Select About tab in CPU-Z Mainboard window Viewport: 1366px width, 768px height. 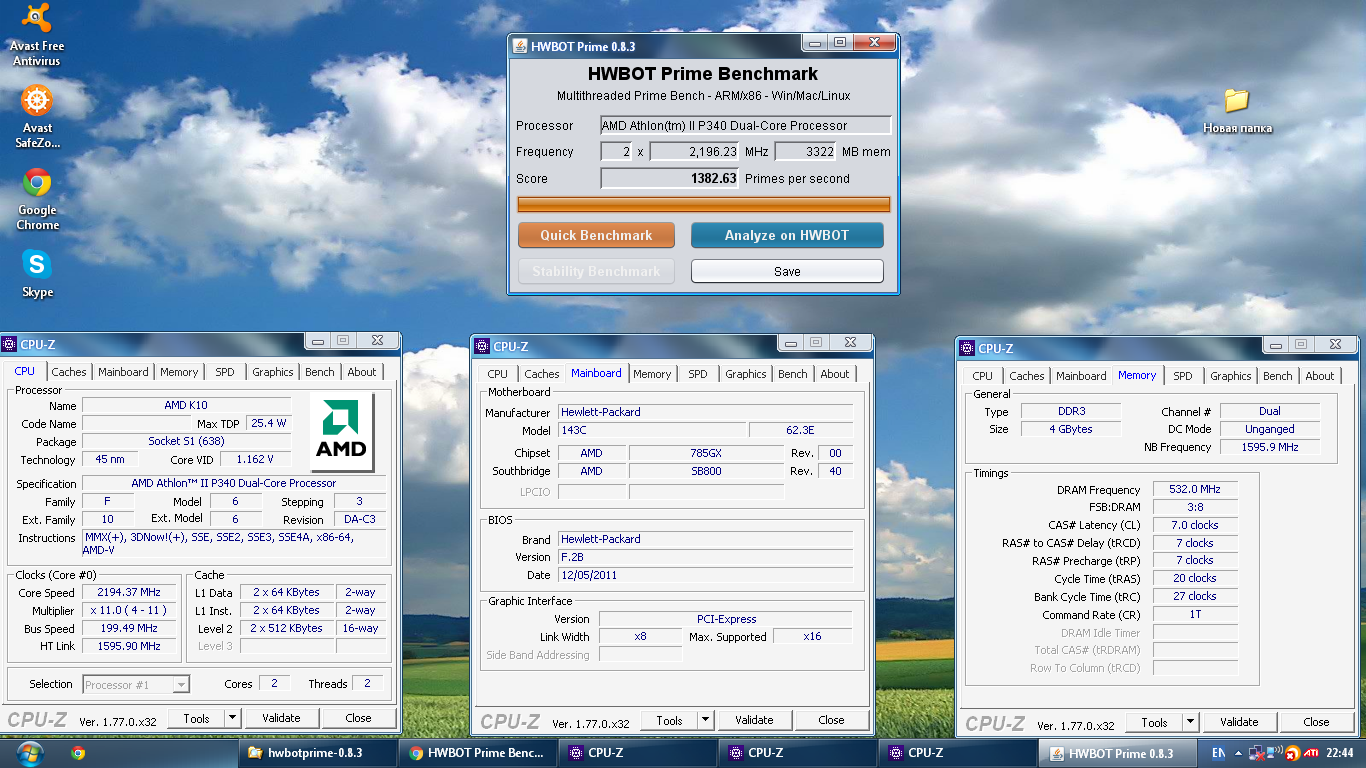(835, 374)
